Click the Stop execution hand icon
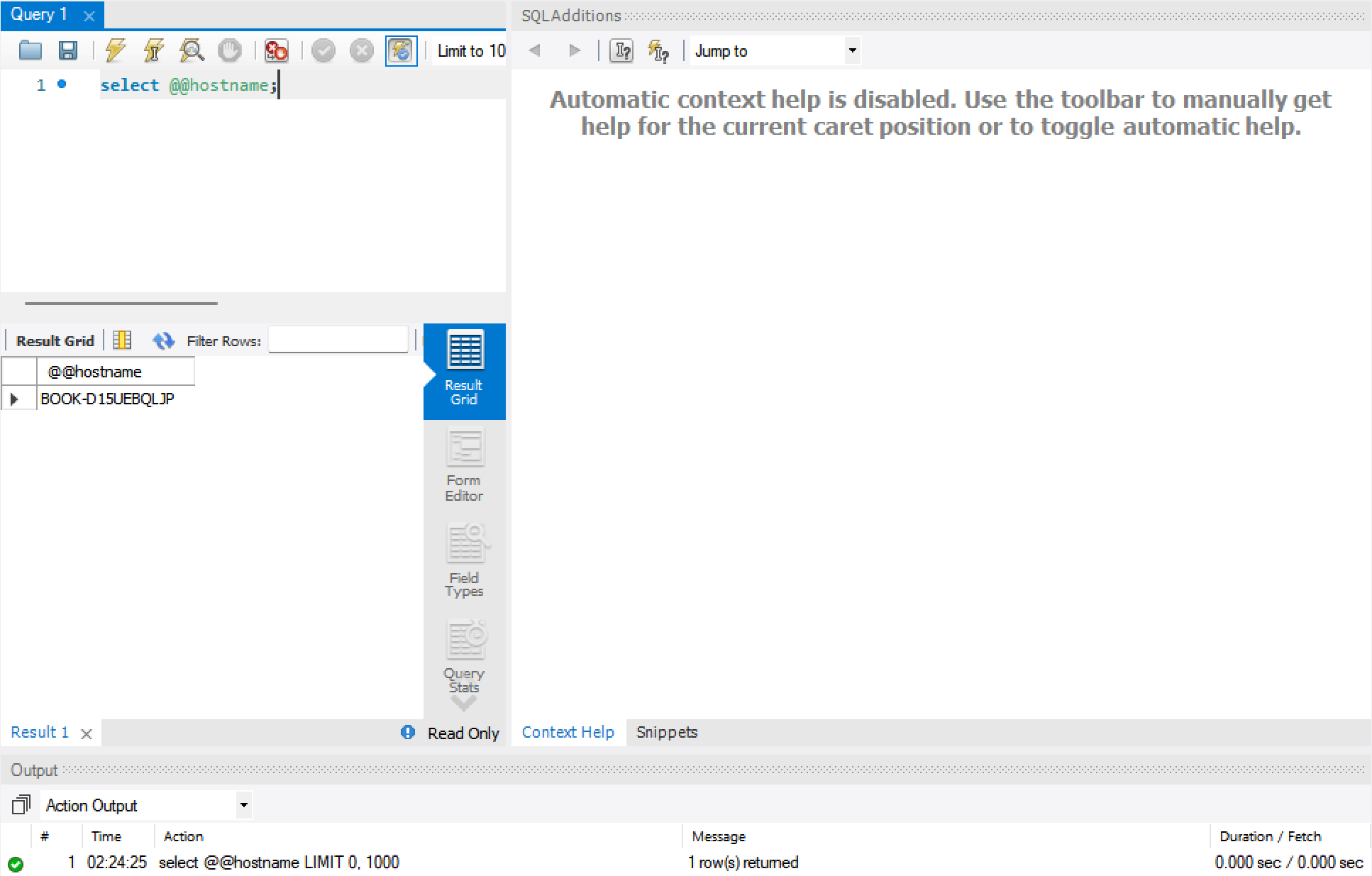1372x876 pixels. pos(229,50)
